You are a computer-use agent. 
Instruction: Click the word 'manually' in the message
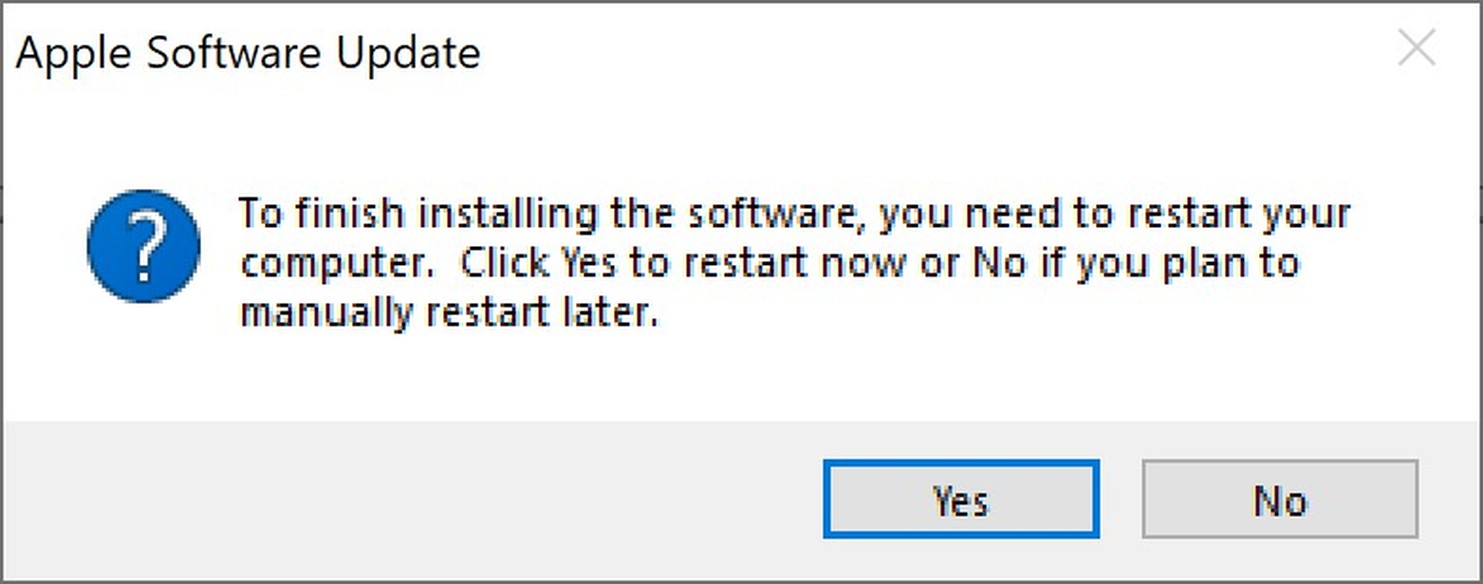coord(325,314)
